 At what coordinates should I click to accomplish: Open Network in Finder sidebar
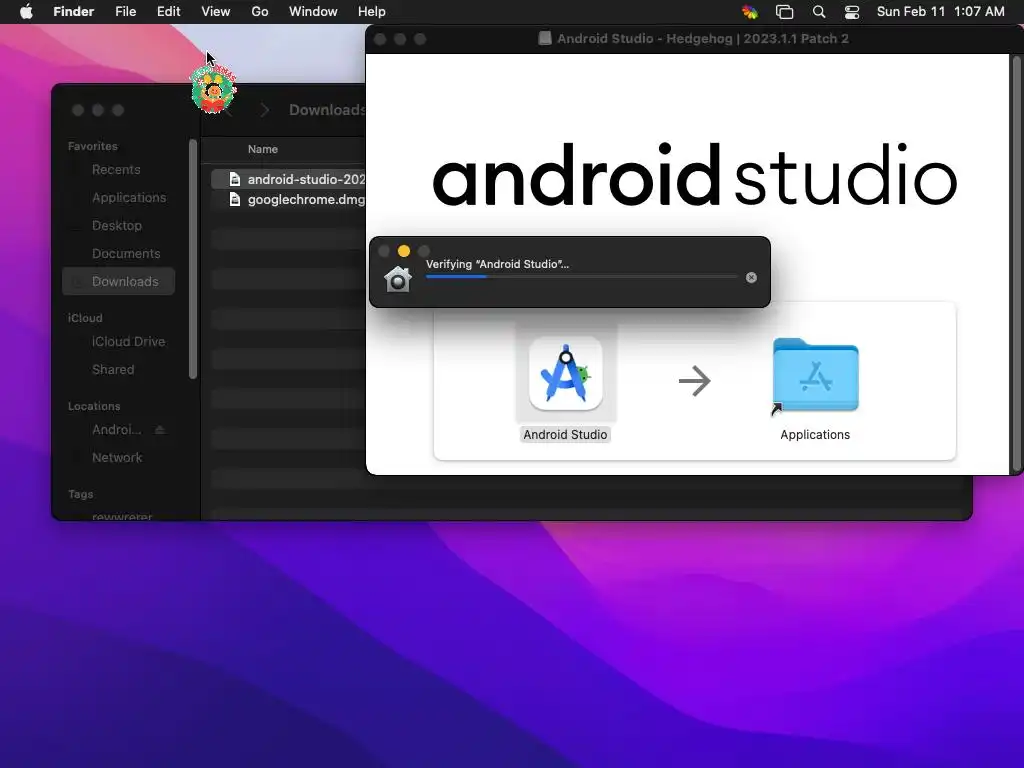click(x=117, y=458)
